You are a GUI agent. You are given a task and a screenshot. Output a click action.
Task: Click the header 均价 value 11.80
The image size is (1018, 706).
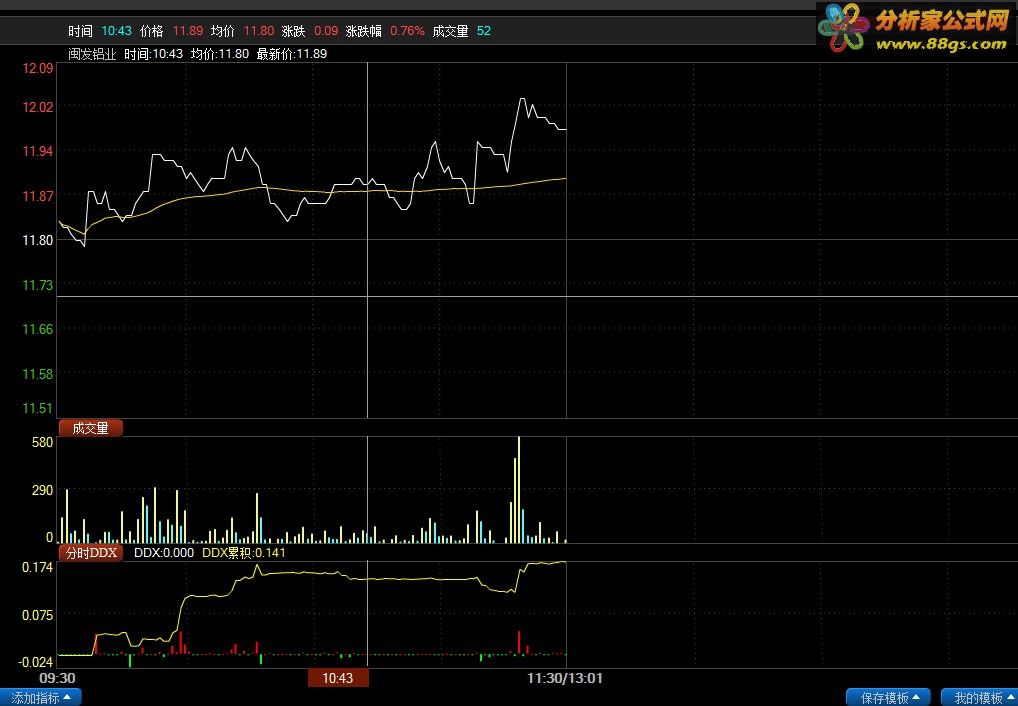[259, 31]
